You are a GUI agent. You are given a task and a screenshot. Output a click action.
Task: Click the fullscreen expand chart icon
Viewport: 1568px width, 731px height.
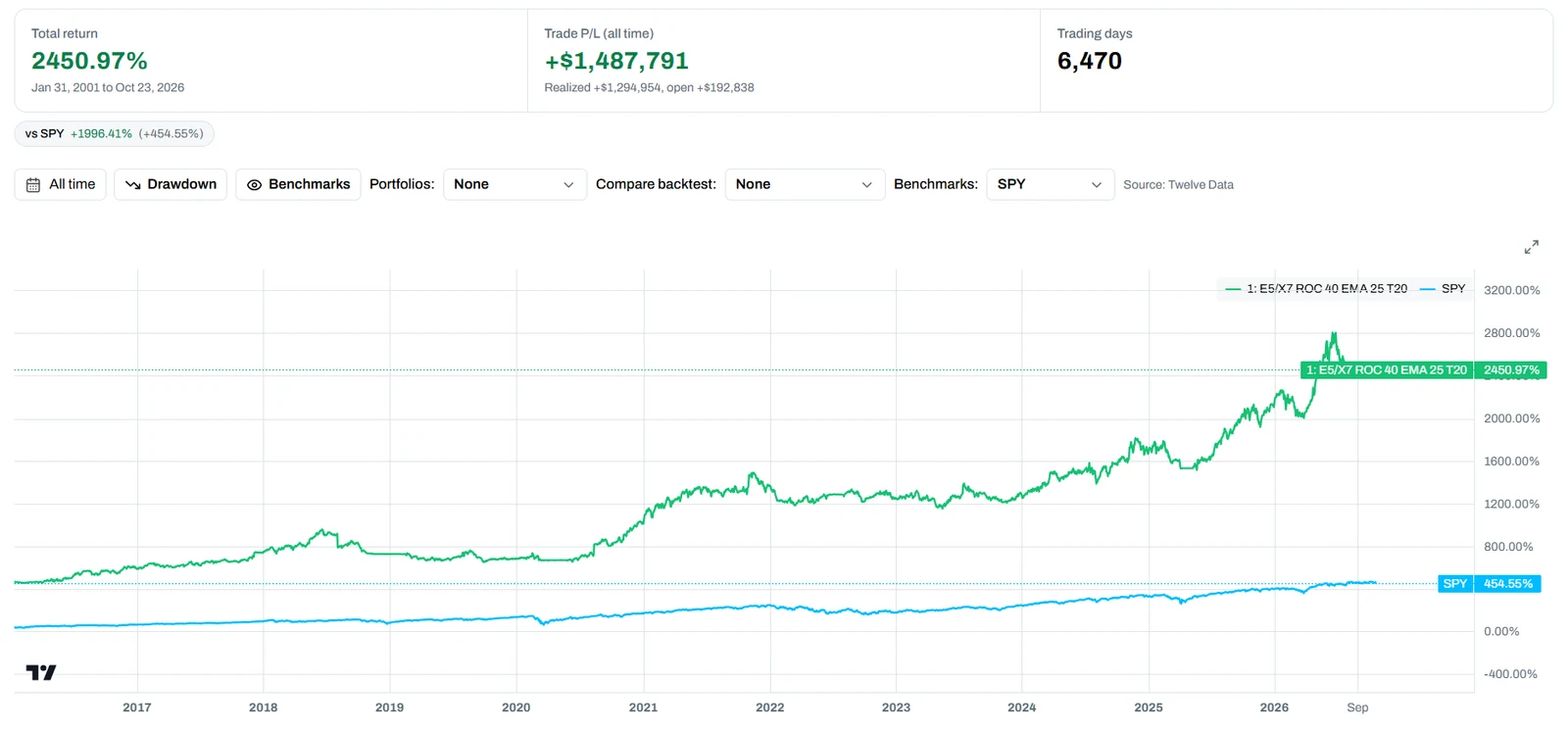(1531, 247)
